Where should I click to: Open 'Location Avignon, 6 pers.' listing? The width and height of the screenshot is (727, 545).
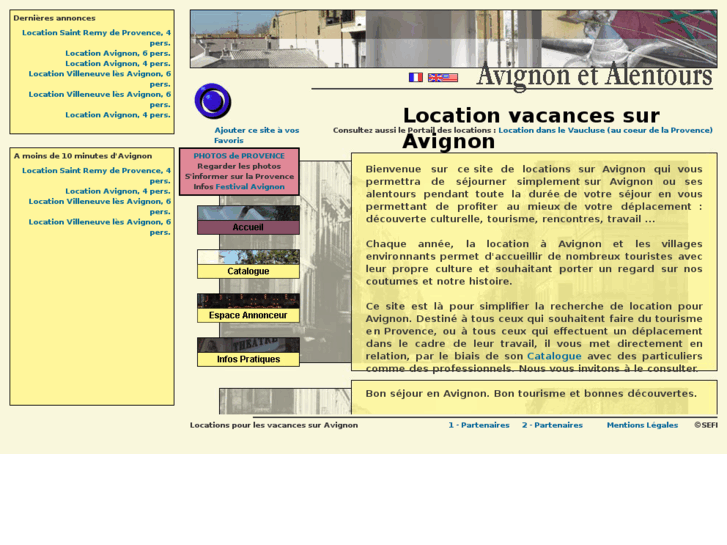pyautogui.click(x=118, y=53)
